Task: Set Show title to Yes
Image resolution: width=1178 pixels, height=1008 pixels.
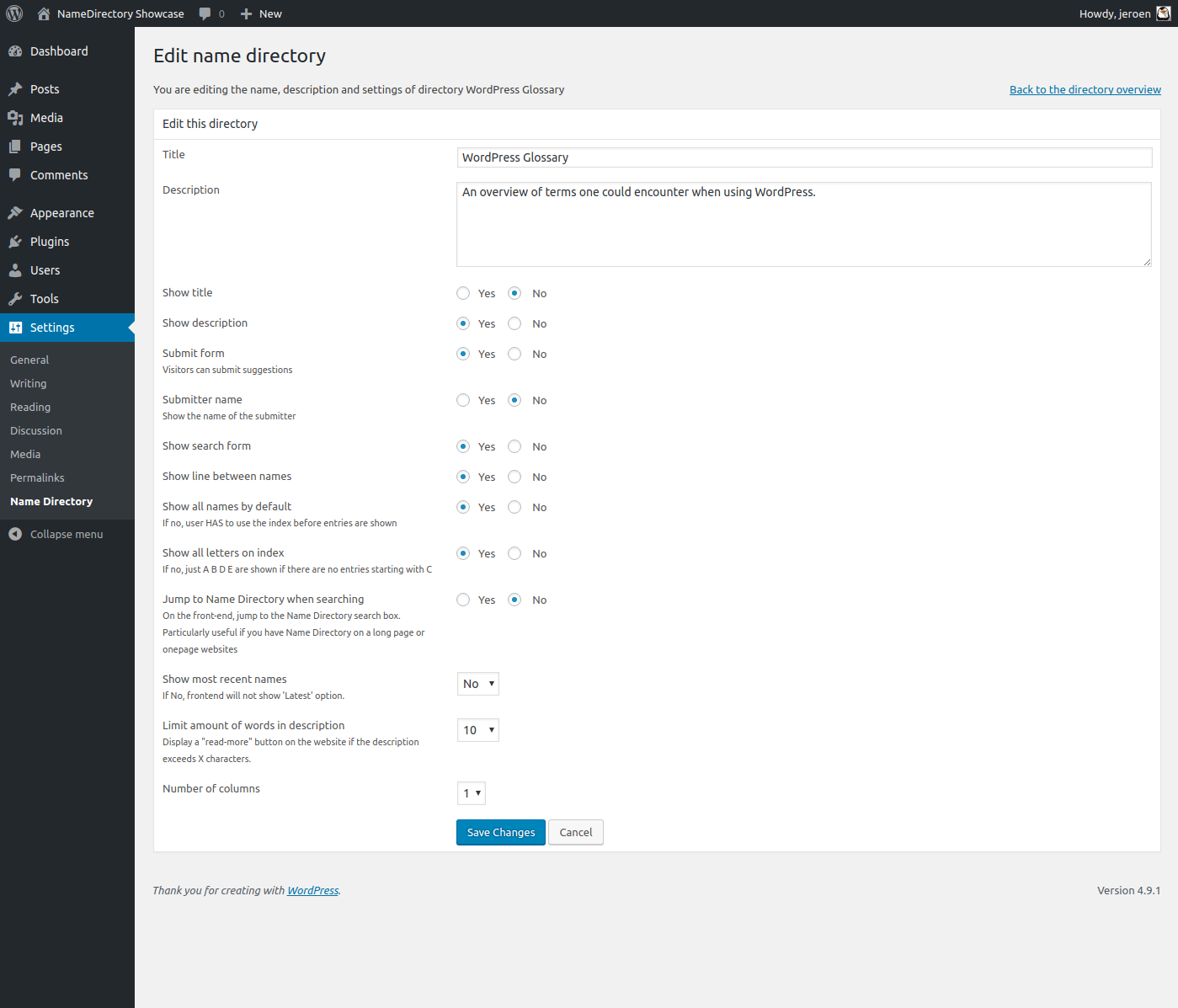Action: pos(463,293)
